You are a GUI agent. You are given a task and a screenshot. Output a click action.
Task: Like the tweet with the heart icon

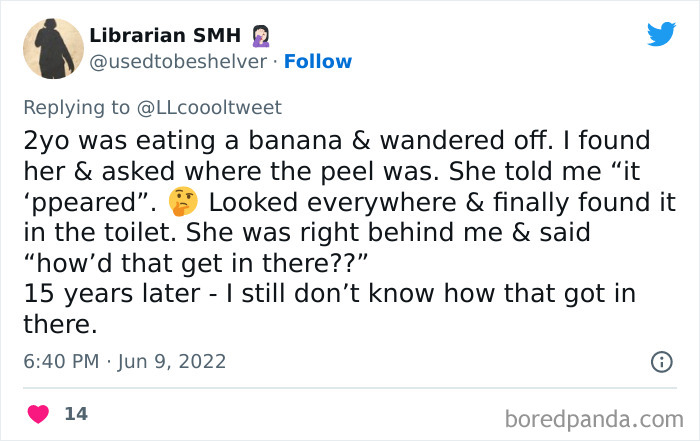[38, 413]
